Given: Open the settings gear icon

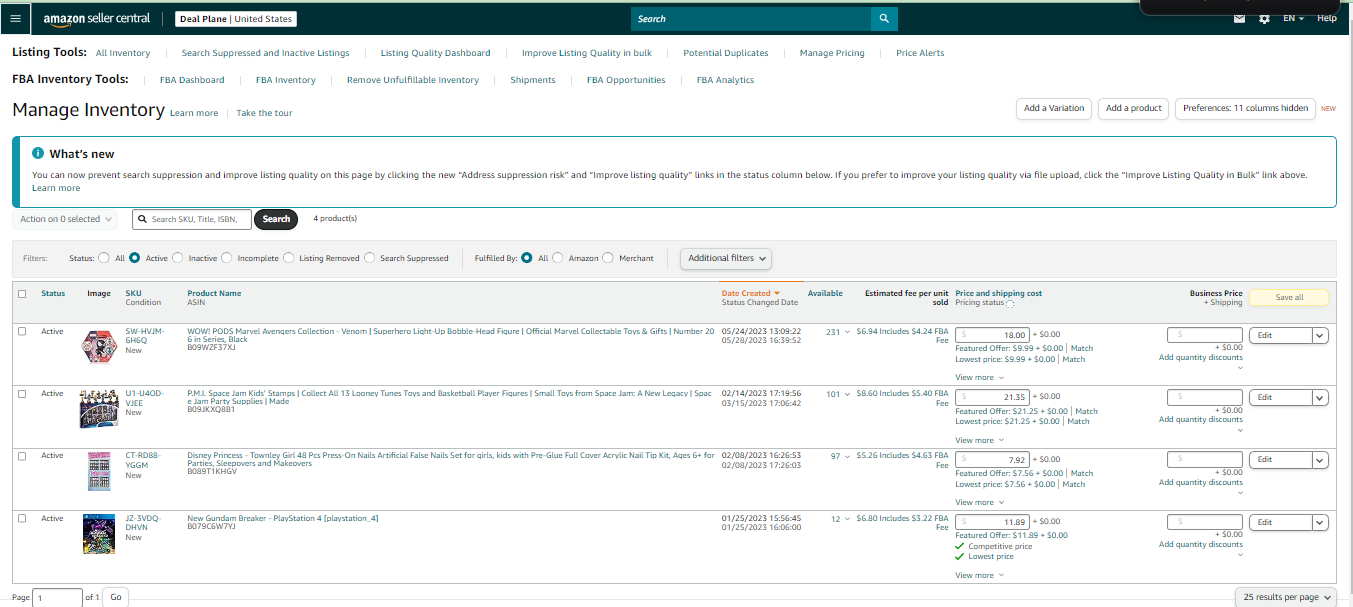Looking at the screenshot, I should [x=1264, y=19].
